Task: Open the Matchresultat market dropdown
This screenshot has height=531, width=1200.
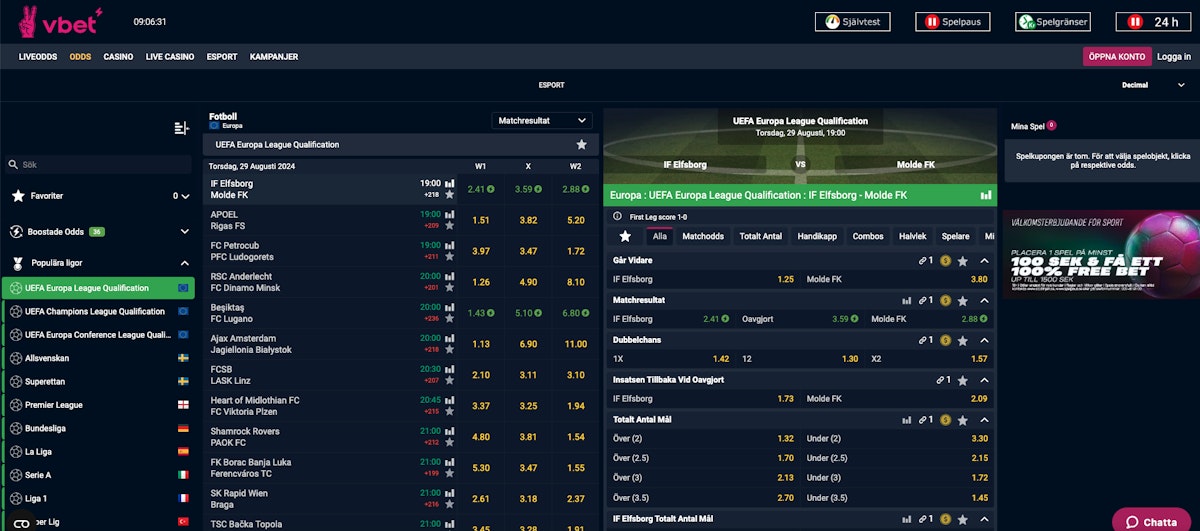Action: tap(541, 121)
